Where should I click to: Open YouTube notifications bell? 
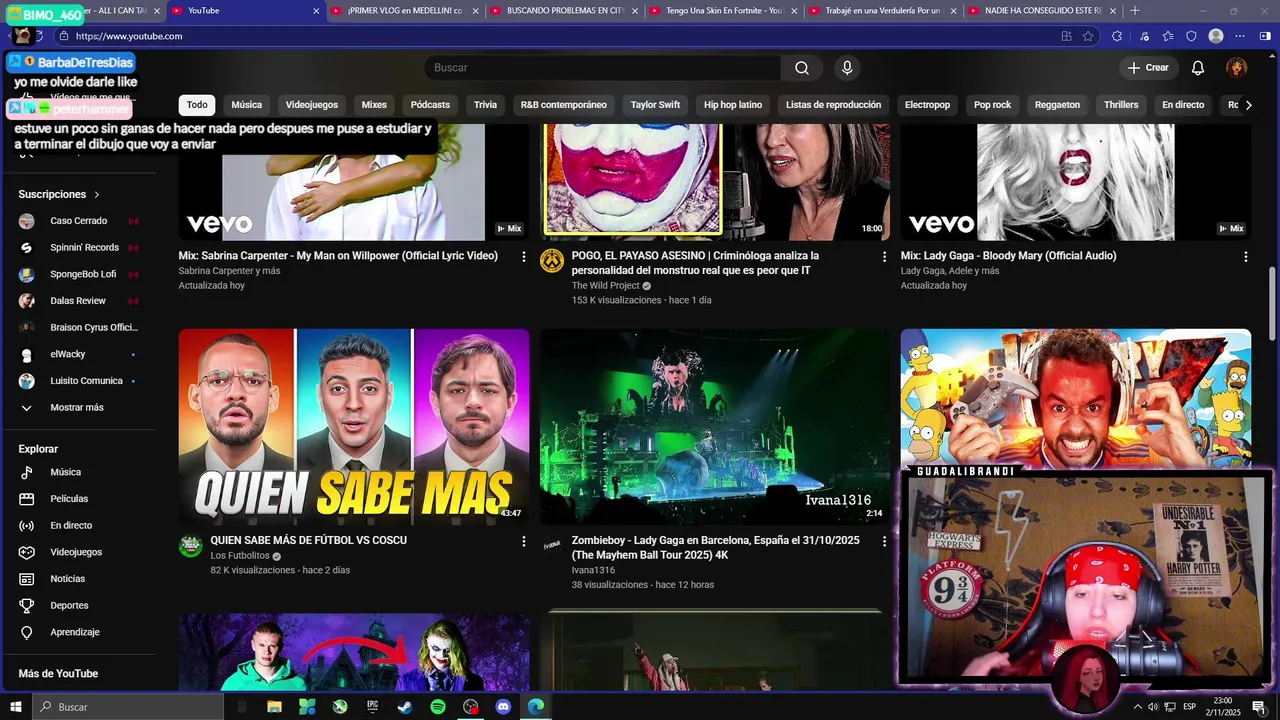pyautogui.click(x=1198, y=68)
